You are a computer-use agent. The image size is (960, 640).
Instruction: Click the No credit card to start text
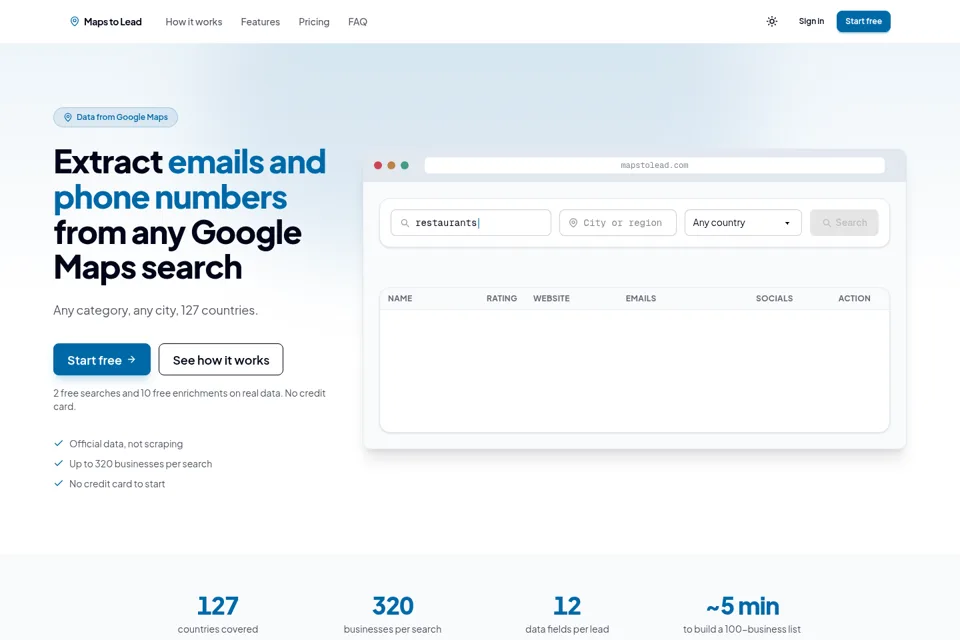[x=117, y=483]
